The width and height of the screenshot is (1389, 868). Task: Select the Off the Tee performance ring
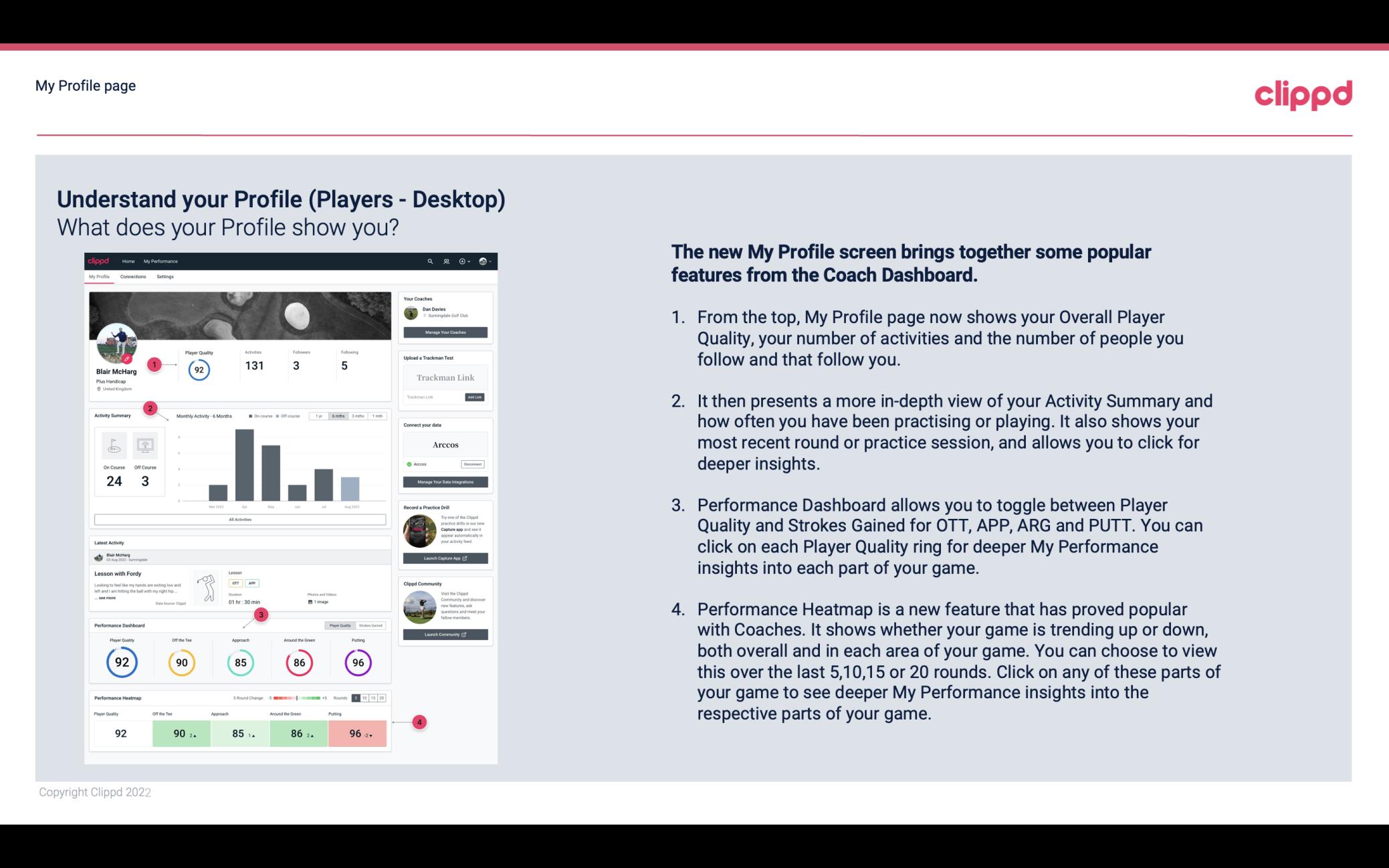[181, 661]
